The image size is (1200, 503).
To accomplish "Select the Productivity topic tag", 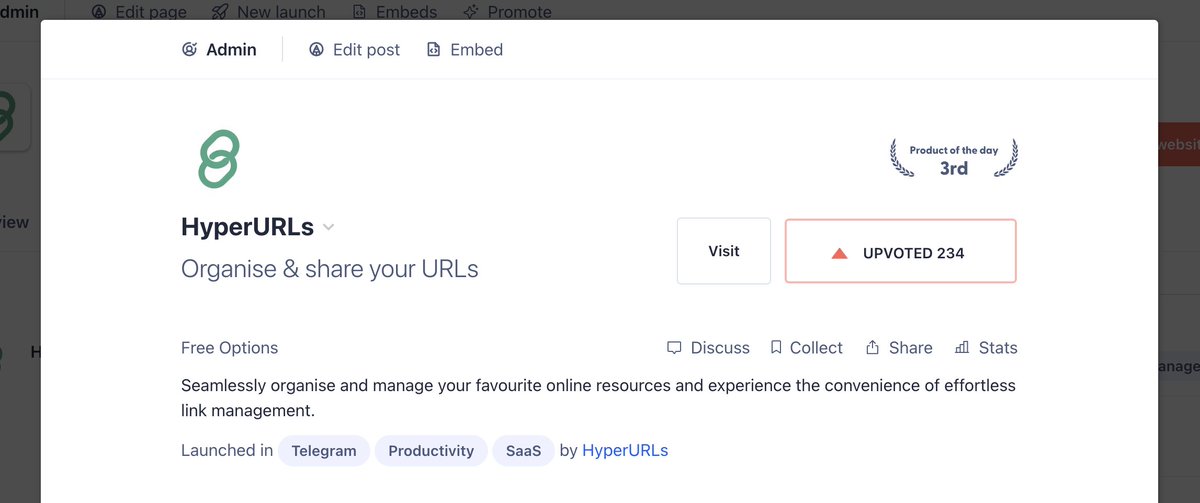I will point(431,451).
